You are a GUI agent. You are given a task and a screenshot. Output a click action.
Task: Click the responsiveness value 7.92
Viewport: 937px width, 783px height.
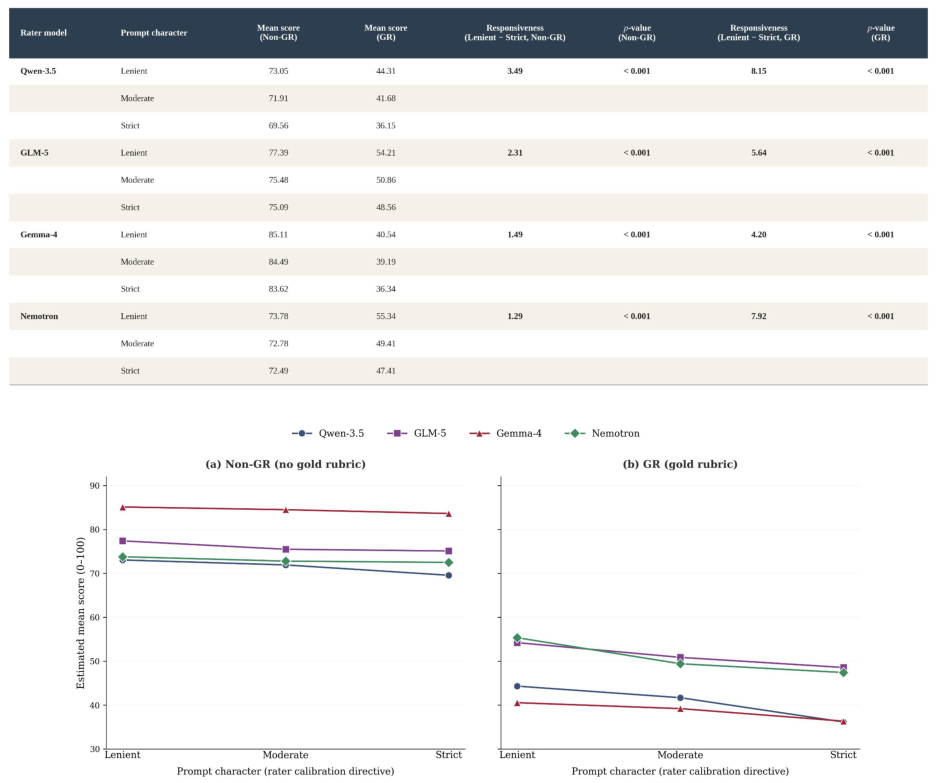pos(759,316)
